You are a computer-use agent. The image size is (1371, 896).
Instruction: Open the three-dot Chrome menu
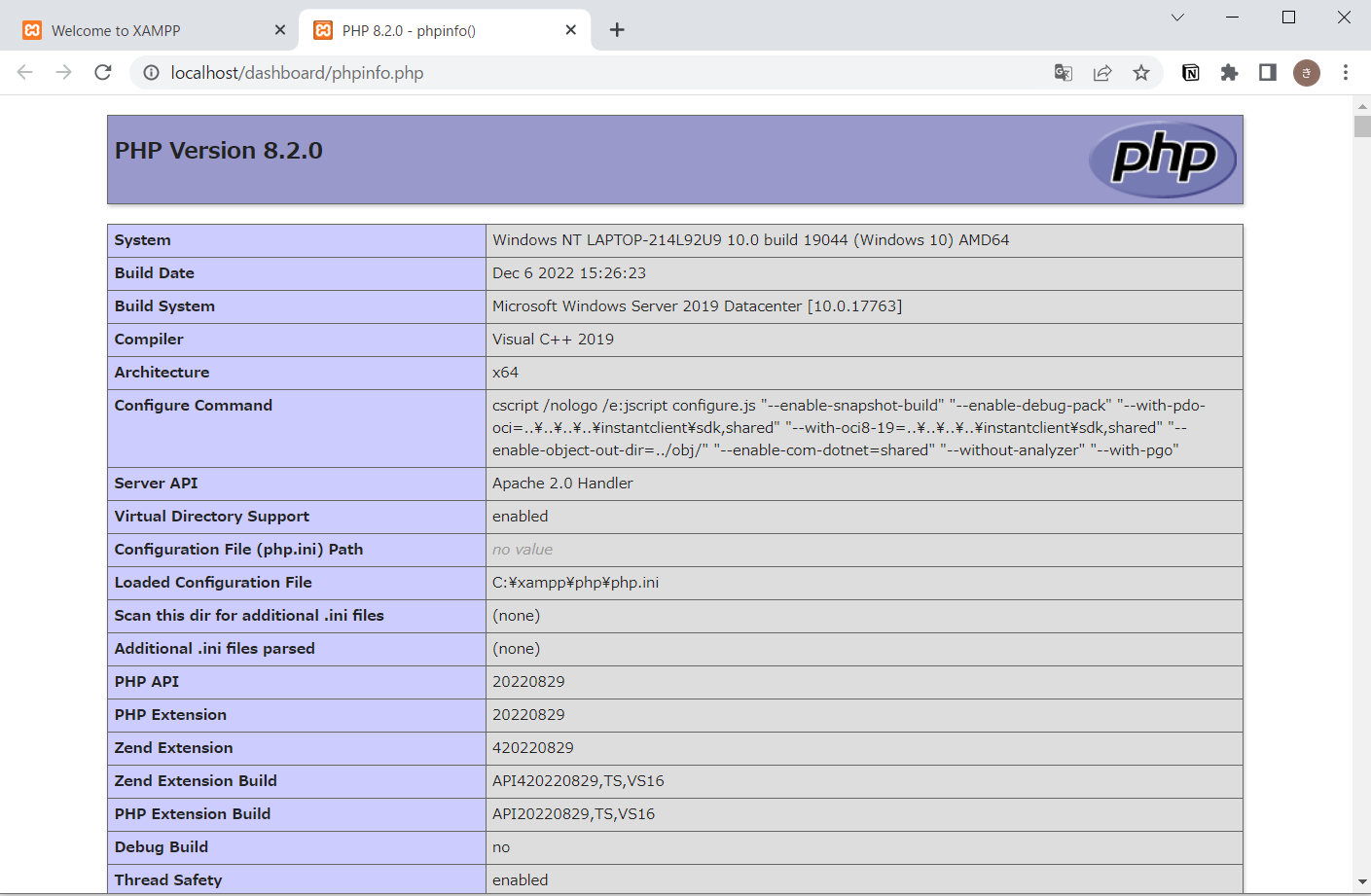pyautogui.click(x=1345, y=72)
